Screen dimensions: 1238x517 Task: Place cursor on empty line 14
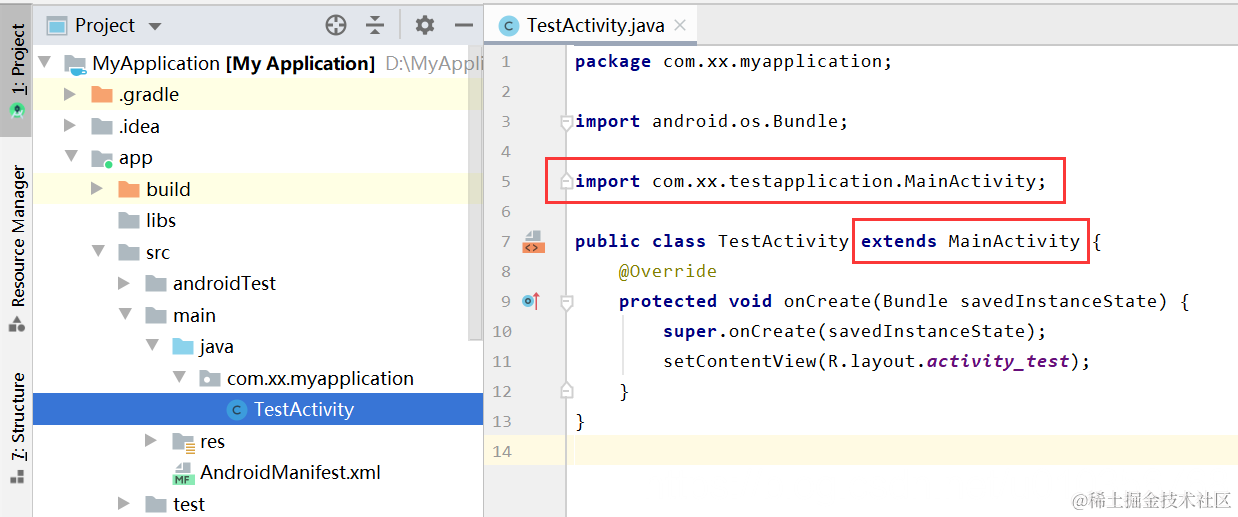(900, 451)
